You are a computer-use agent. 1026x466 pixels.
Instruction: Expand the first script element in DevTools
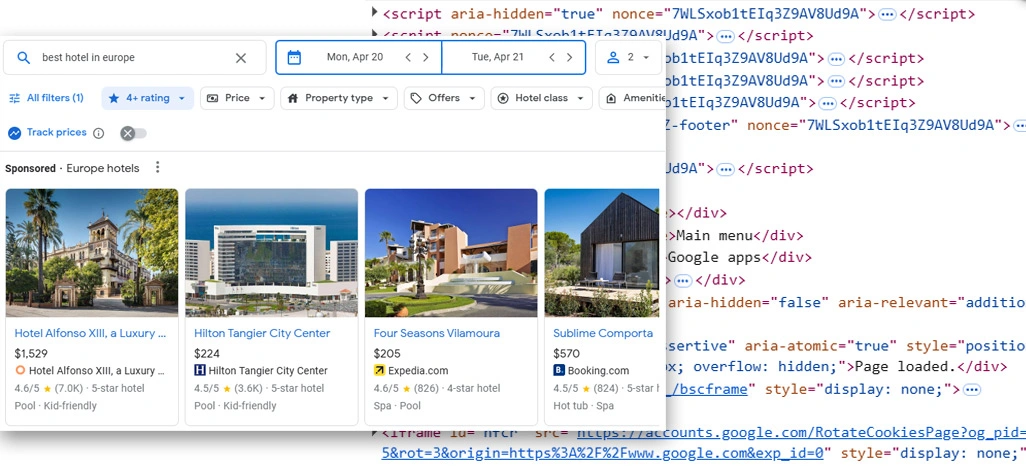(375, 13)
